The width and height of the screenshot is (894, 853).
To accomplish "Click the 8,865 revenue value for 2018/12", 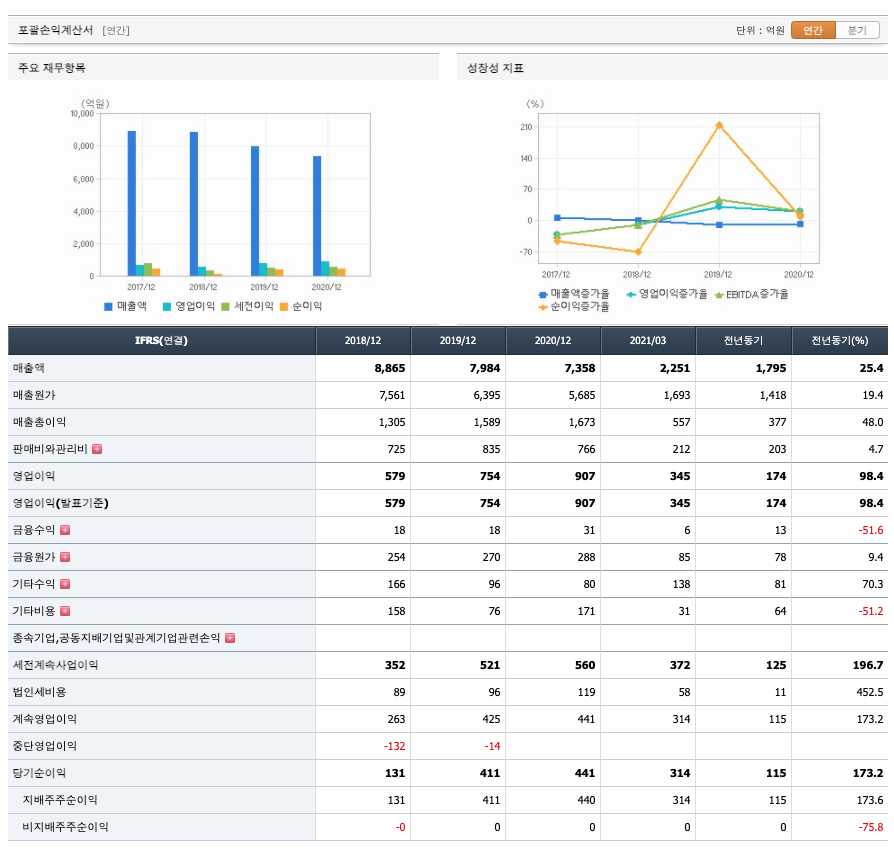I will [x=390, y=368].
